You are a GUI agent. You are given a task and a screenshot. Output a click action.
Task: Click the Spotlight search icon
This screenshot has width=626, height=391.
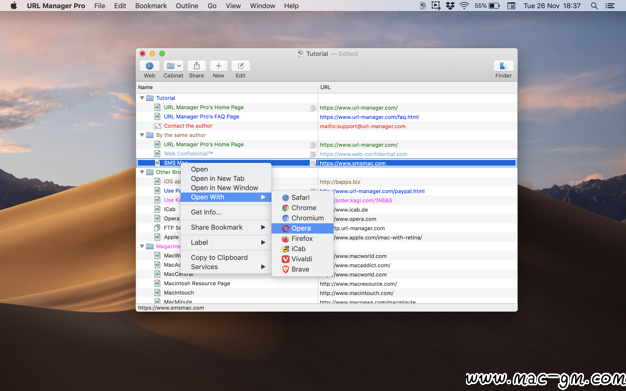[x=594, y=6]
